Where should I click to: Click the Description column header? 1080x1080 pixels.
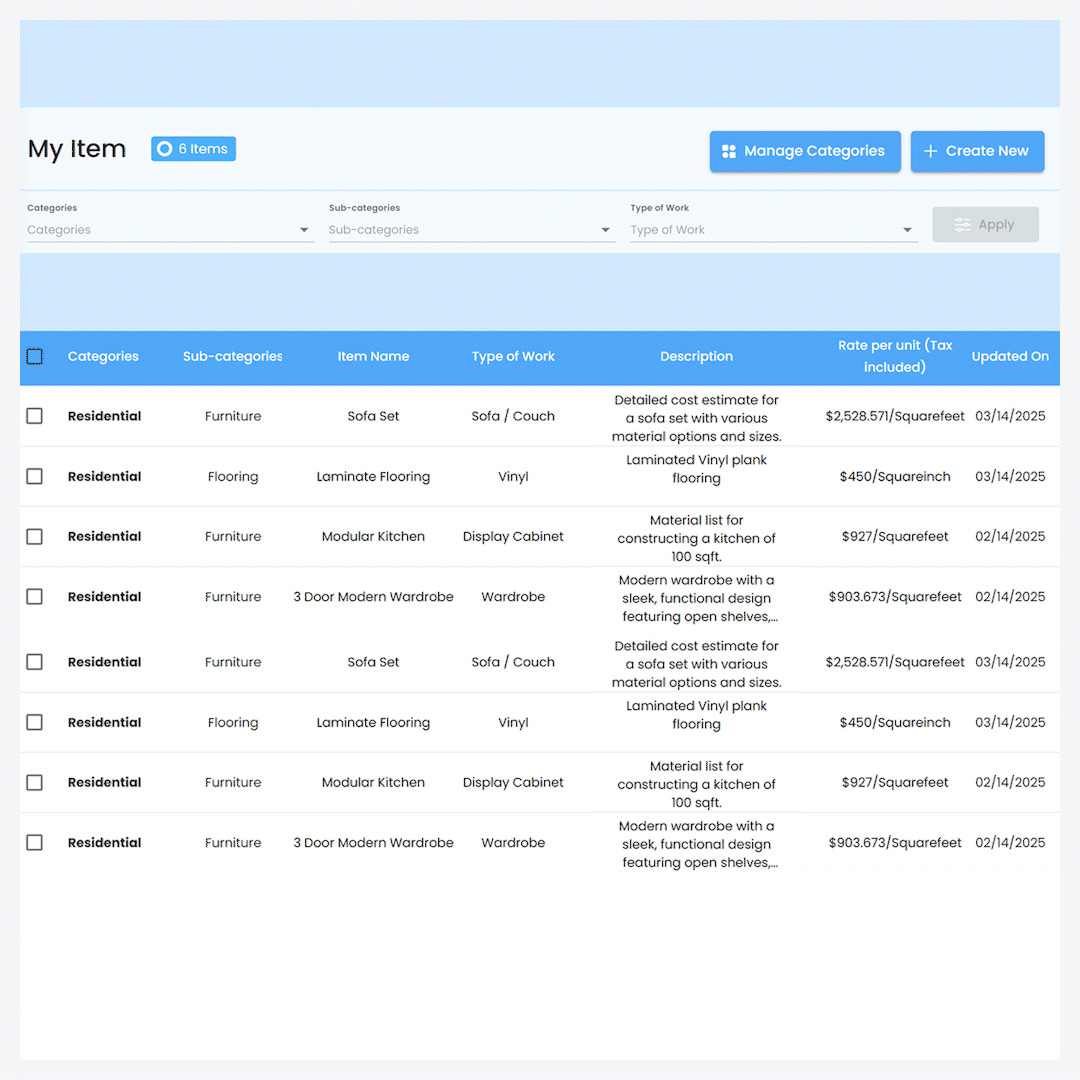696,357
